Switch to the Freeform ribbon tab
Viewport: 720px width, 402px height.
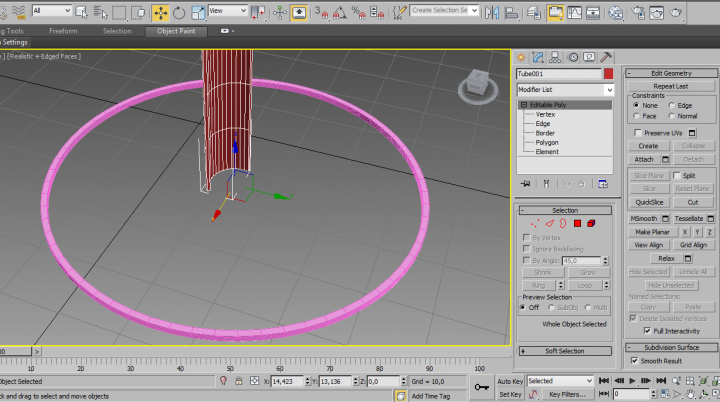63,31
